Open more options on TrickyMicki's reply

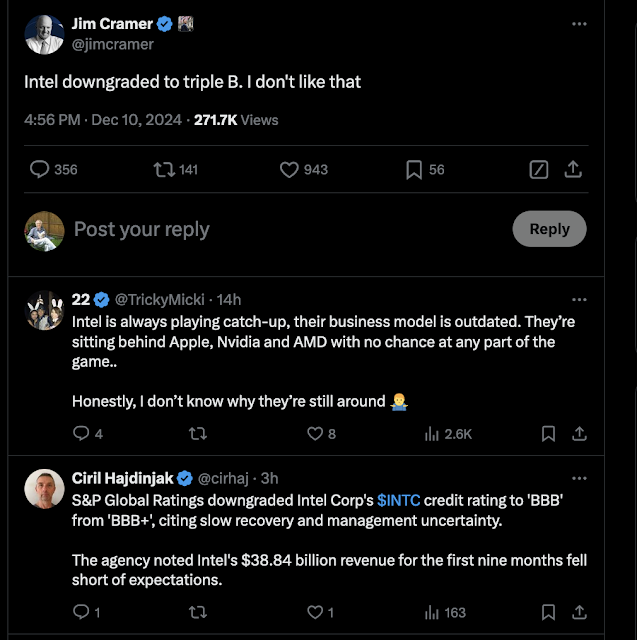(x=579, y=299)
